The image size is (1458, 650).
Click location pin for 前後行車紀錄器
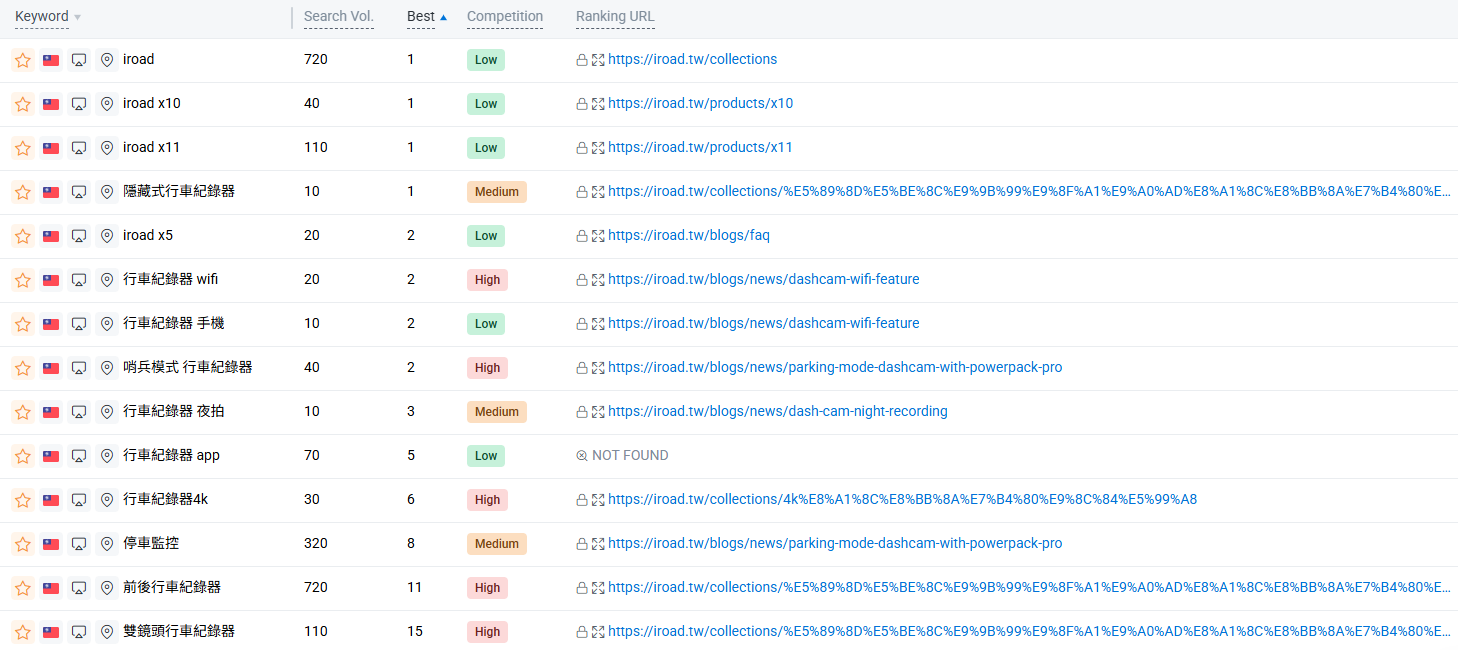click(x=107, y=588)
